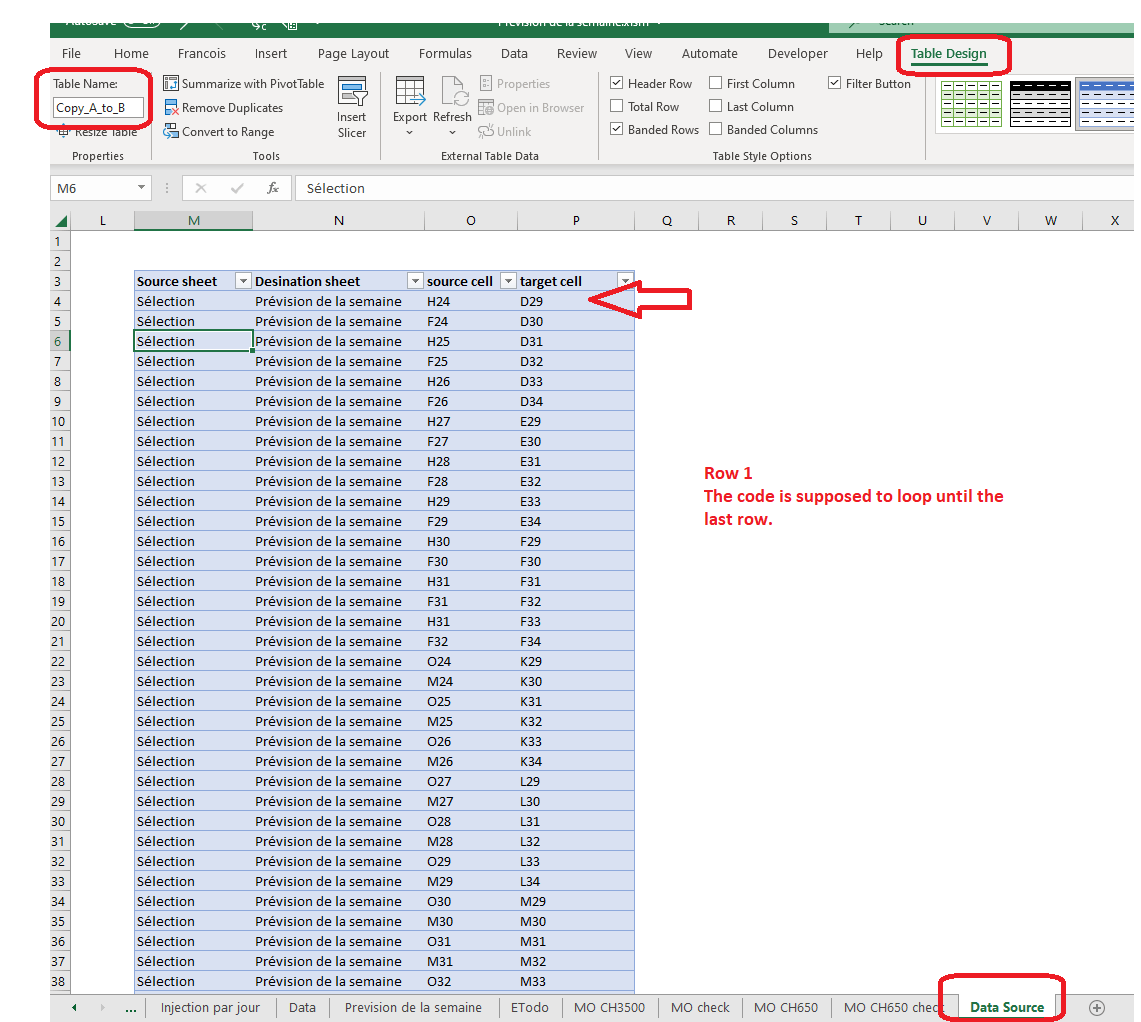1141x1022 pixels.
Task: Click Remove Duplicates icon
Action: tap(171, 108)
